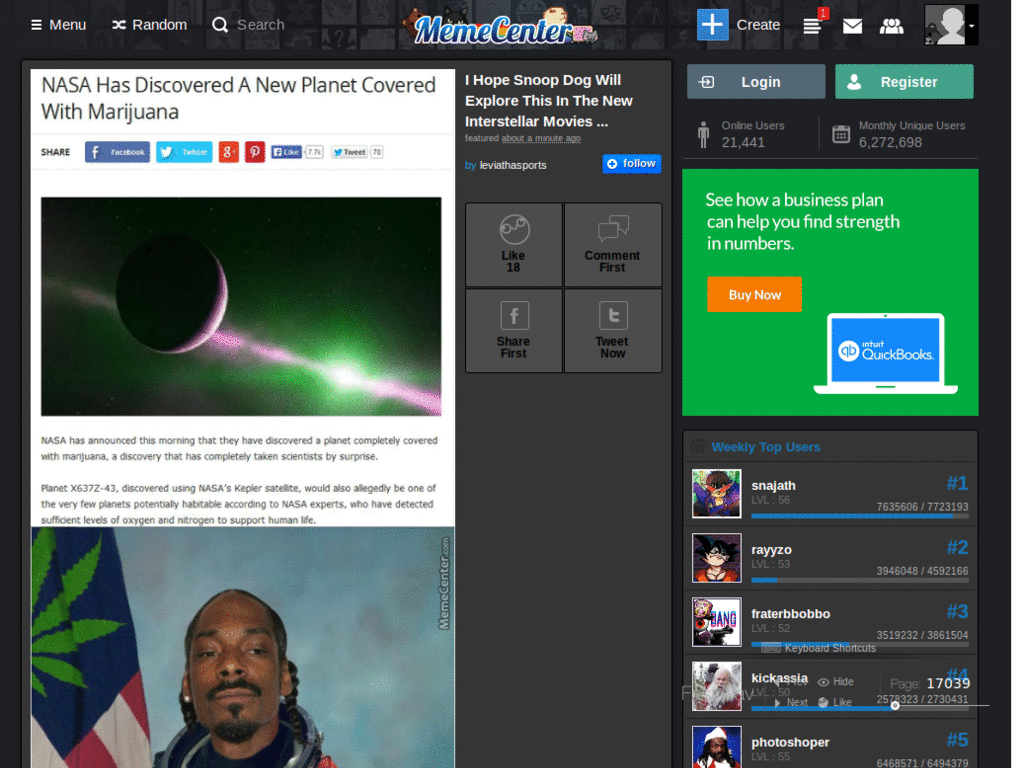Screen dimensions: 1024x768
Task: Click the Login button
Action: [756, 82]
